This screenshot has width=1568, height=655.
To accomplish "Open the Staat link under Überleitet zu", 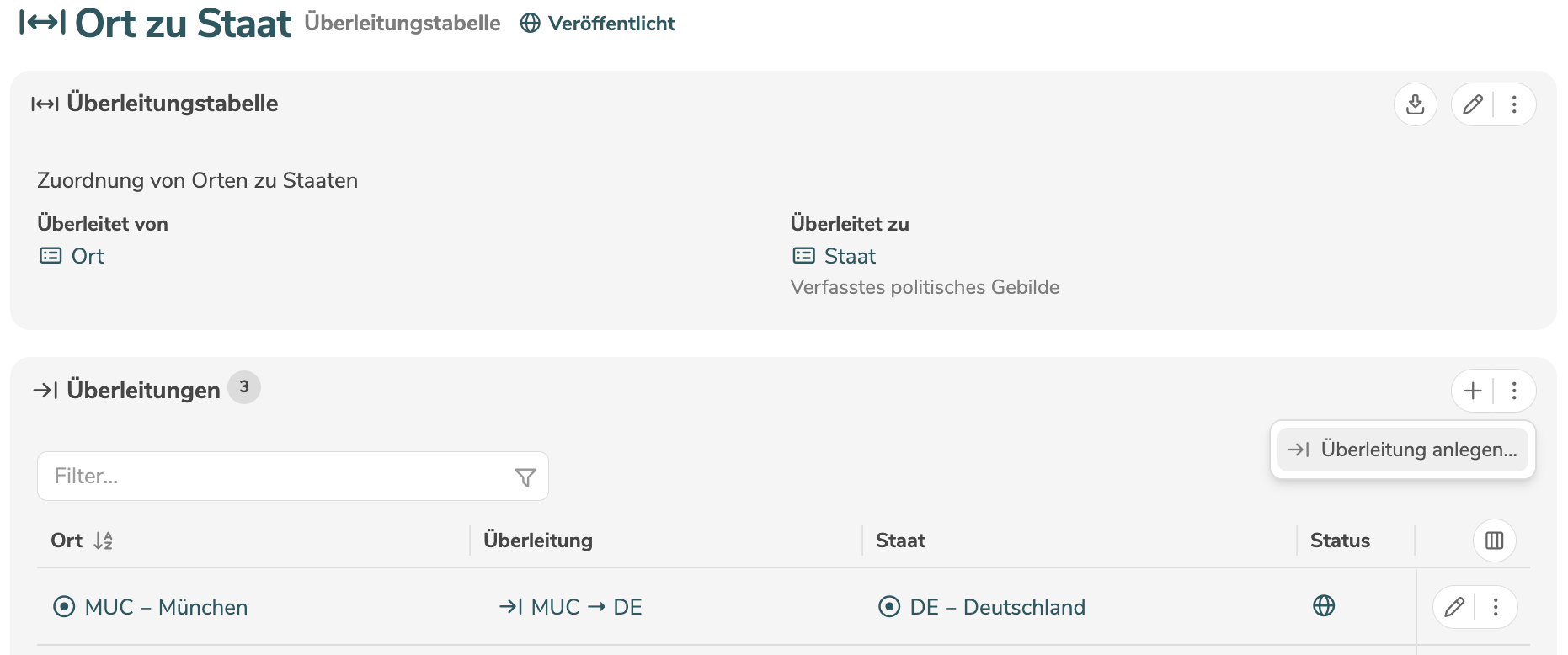I will click(851, 255).
